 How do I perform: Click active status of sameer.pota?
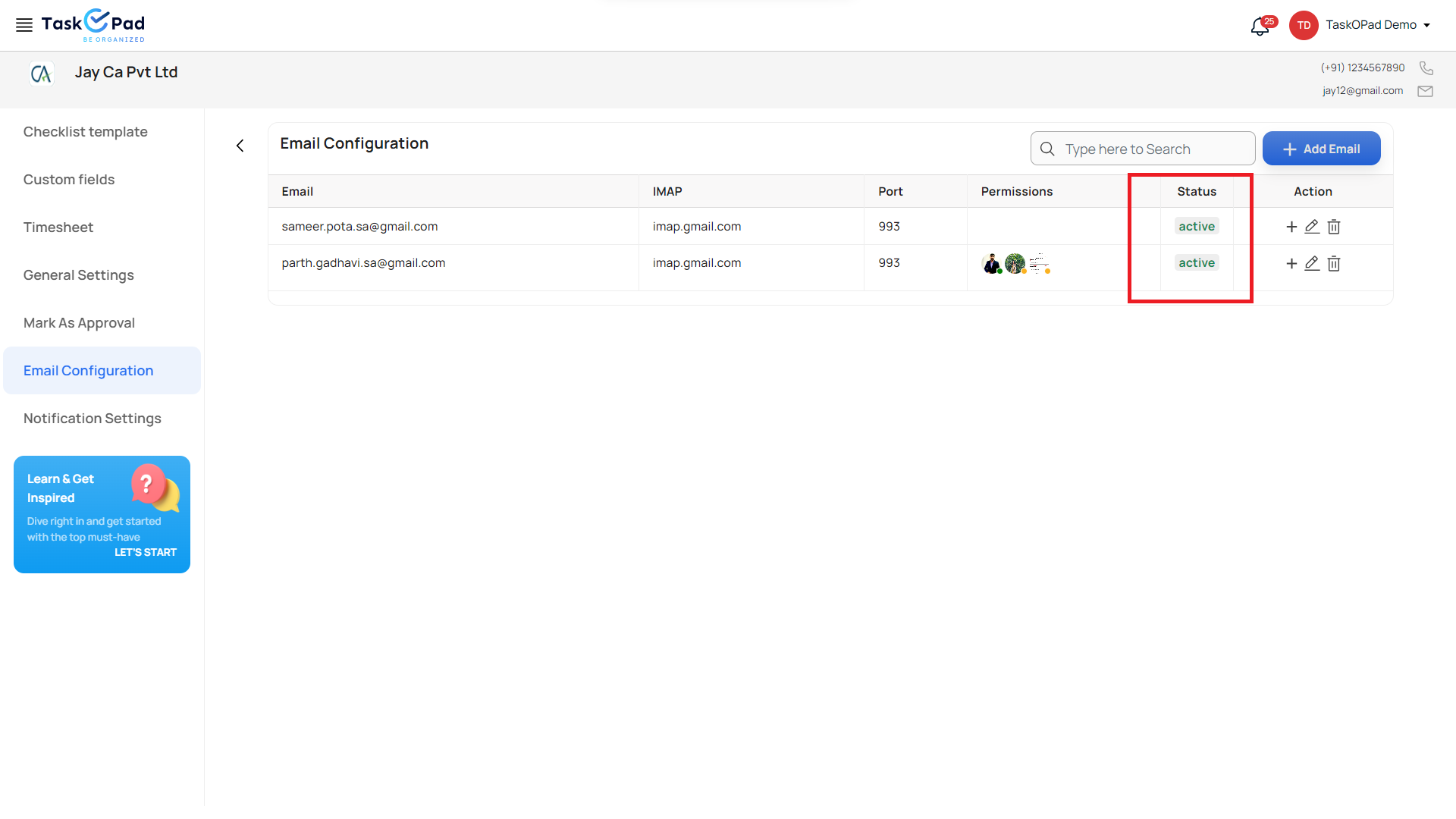[x=1197, y=227]
